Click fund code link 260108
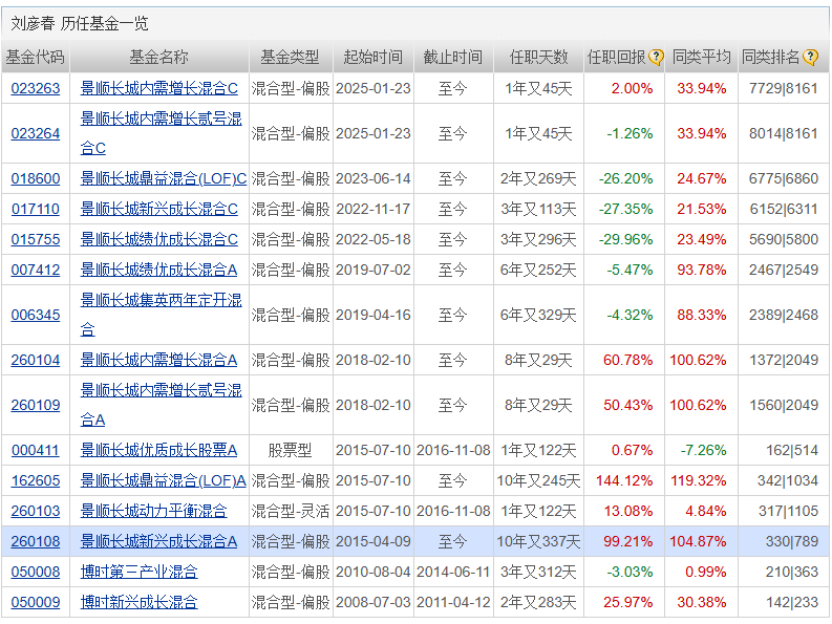The width and height of the screenshot is (832, 624). click(x=37, y=540)
